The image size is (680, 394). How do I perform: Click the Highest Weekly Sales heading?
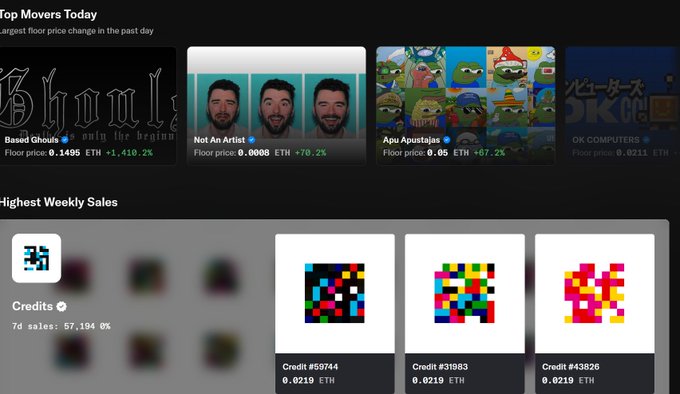pos(59,202)
